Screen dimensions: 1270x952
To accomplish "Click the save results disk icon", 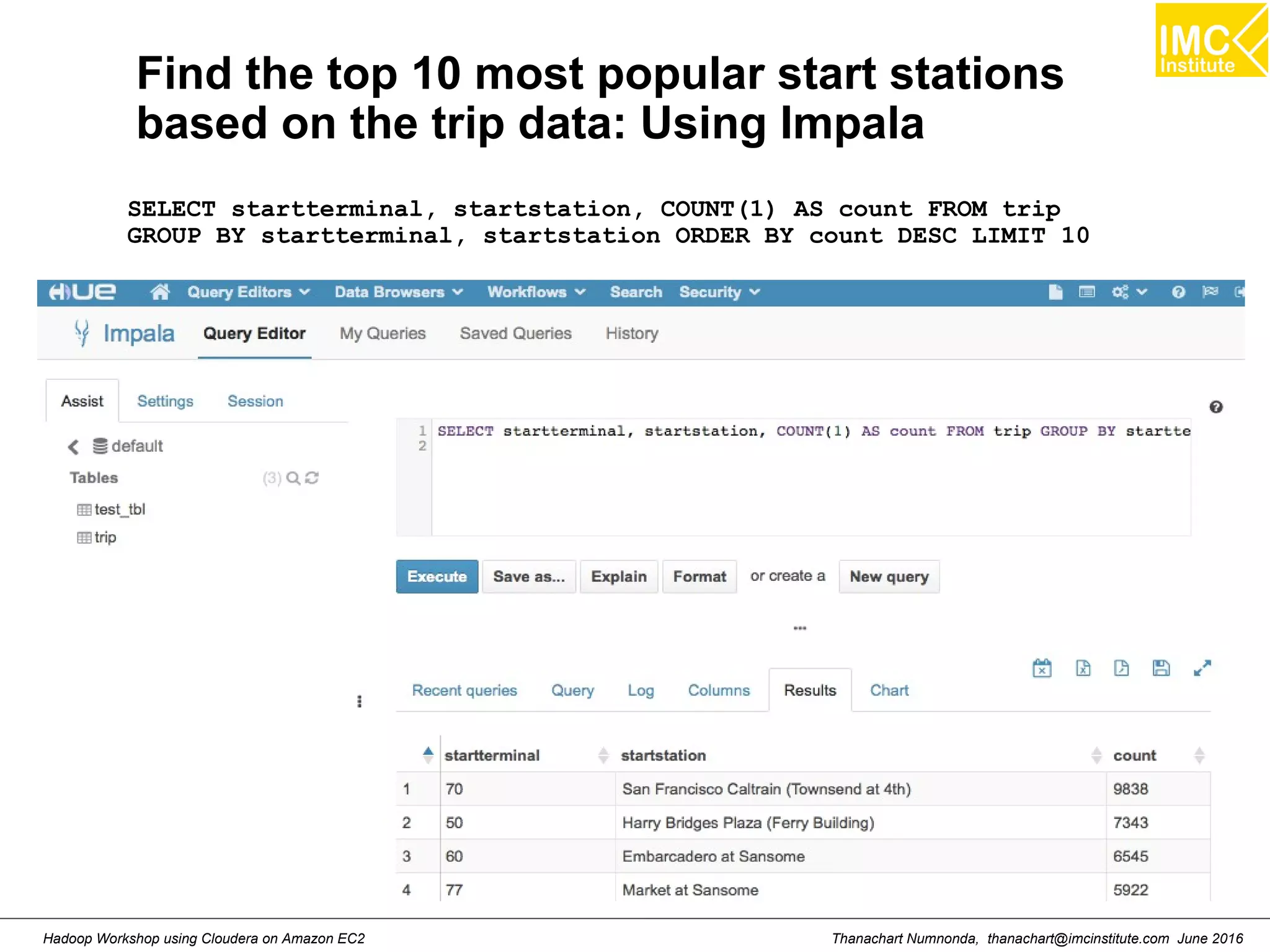I will 1161,668.
